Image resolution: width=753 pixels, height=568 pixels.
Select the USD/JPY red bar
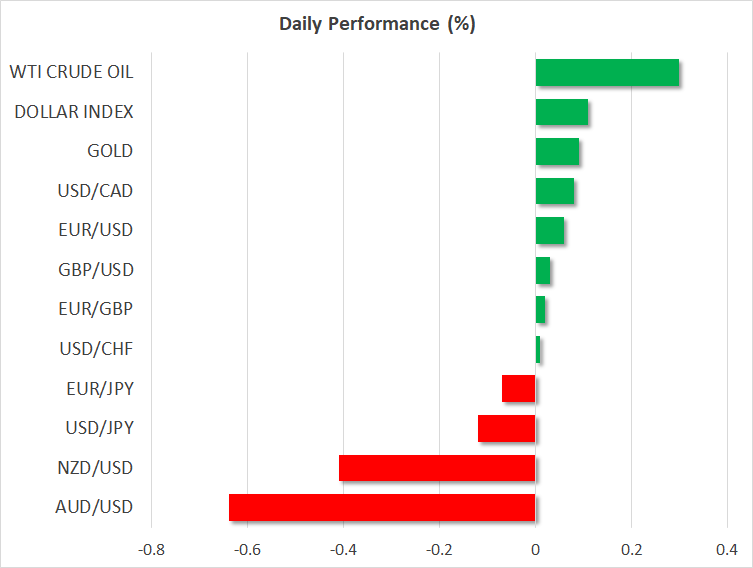coord(507,429)
